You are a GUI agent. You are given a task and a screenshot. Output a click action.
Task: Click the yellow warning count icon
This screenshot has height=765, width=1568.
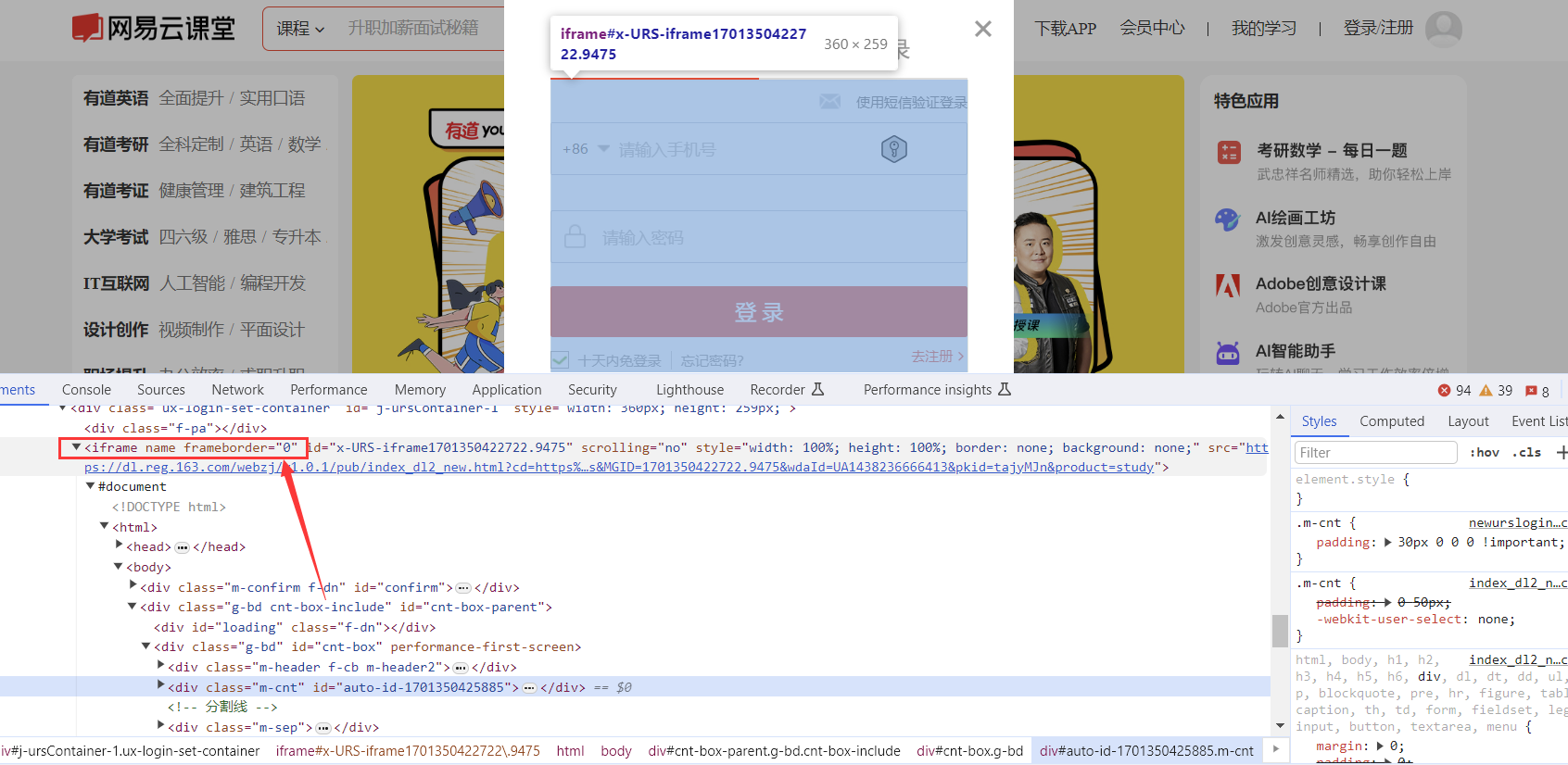point(1486,390)
